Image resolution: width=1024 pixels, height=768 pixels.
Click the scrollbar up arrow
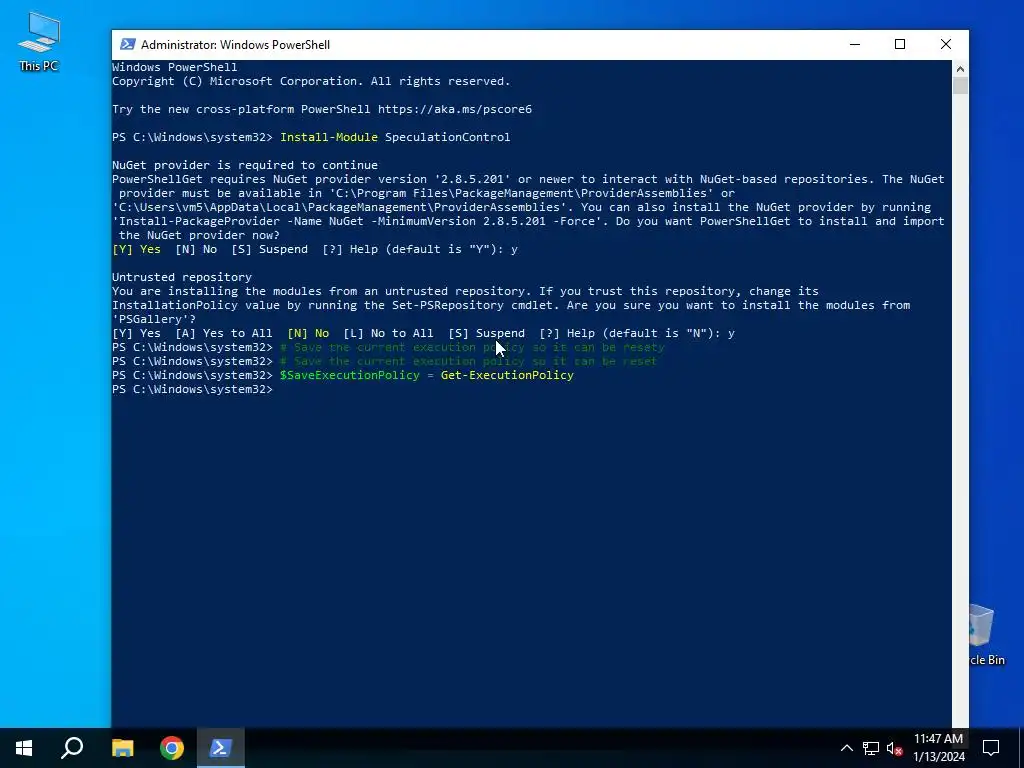pos(960,69)
